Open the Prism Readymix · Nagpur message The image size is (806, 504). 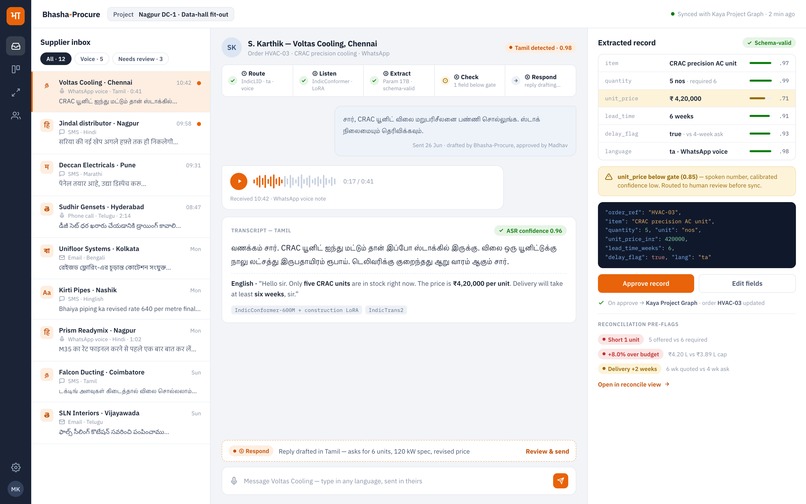pyautogui.click(x=121, y=340)
